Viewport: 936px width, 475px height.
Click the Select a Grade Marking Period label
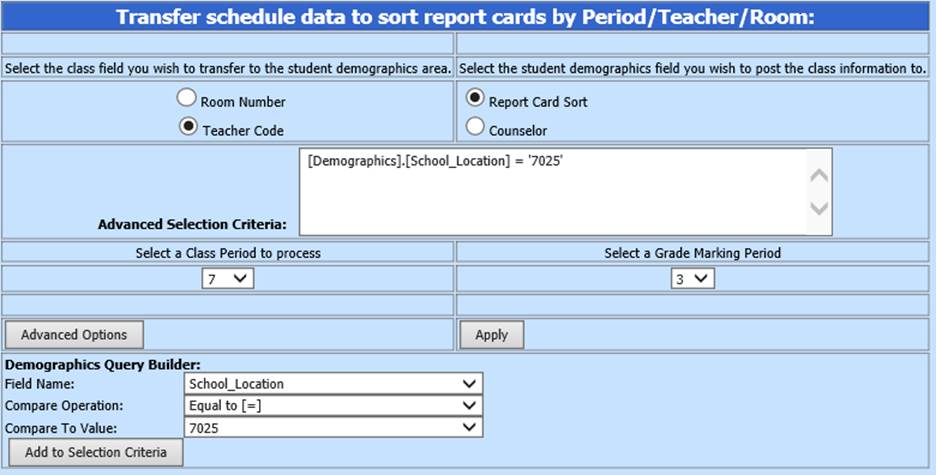[x=692, y=253]
